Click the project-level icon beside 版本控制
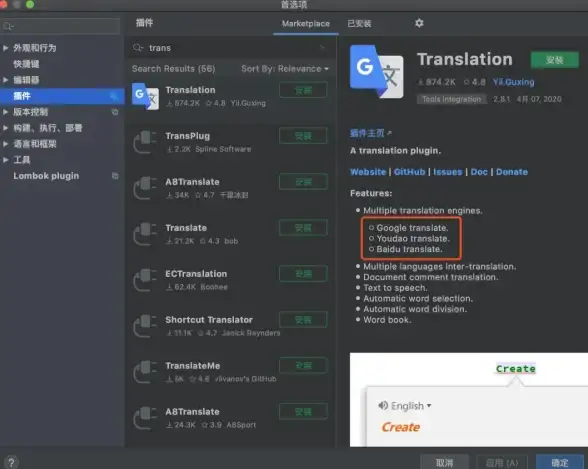Screen dimensions: 588x469 tap(115, 112)
